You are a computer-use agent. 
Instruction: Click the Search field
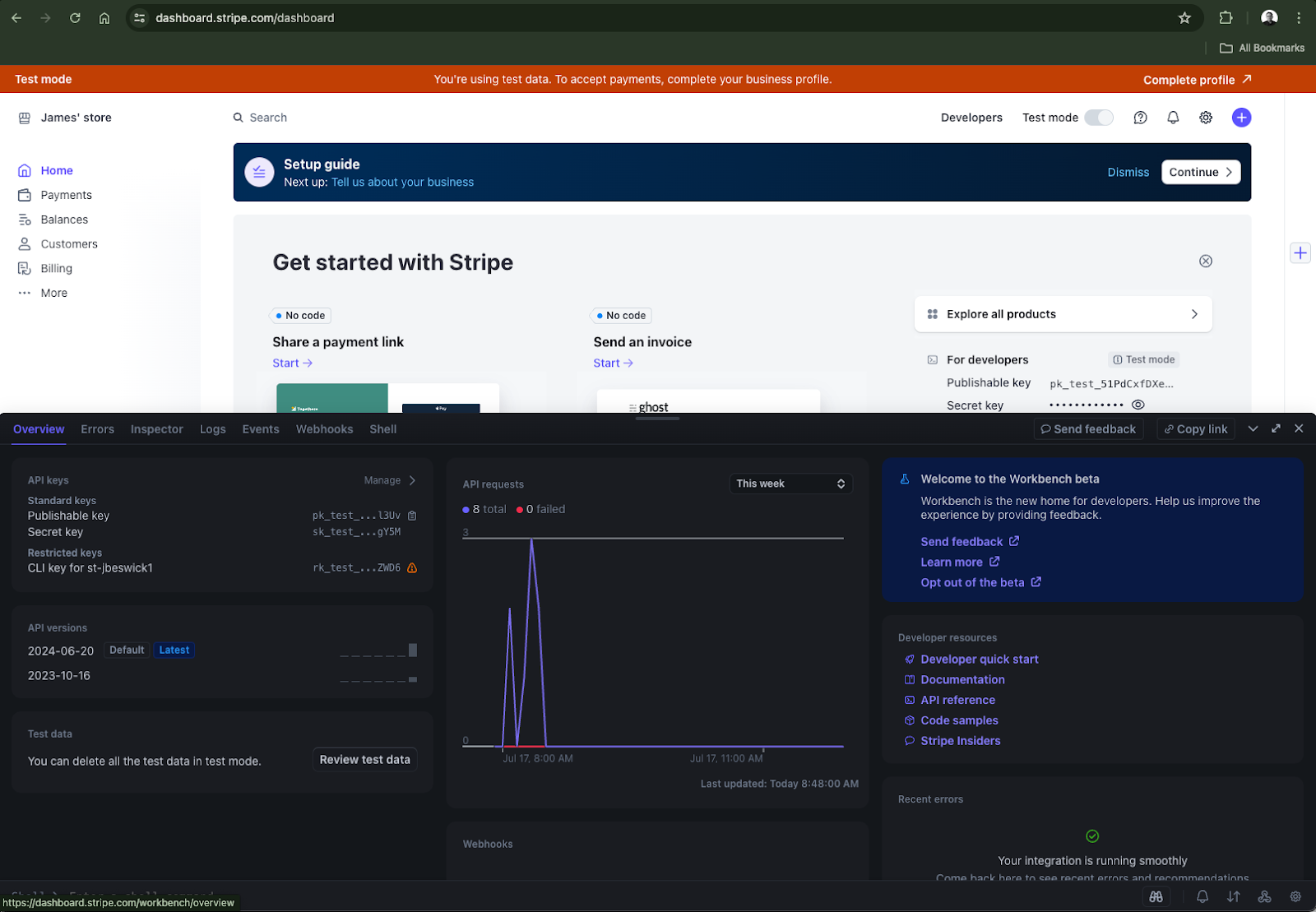tap(268, 118)
